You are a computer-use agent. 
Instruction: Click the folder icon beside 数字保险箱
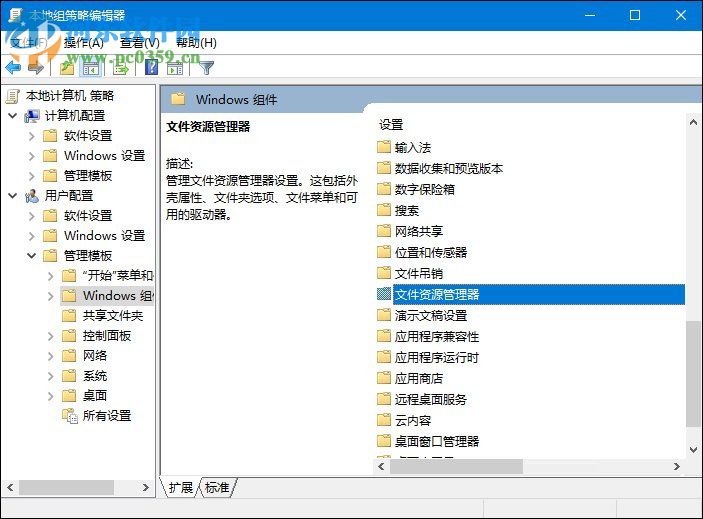tap(384, 189)
